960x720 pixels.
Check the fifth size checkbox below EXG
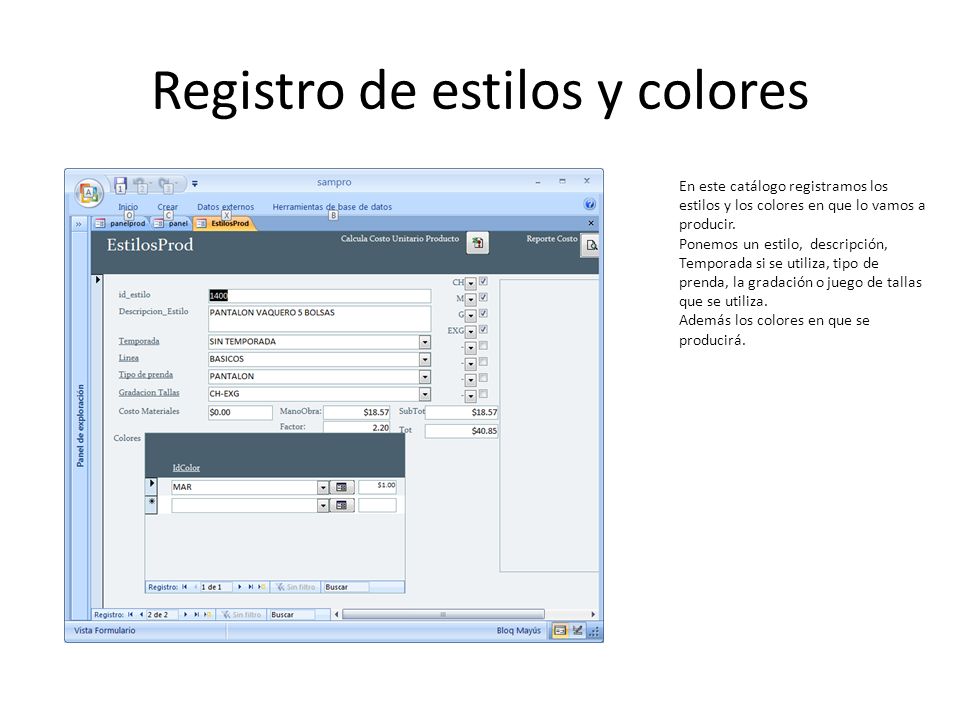(483, 345)
